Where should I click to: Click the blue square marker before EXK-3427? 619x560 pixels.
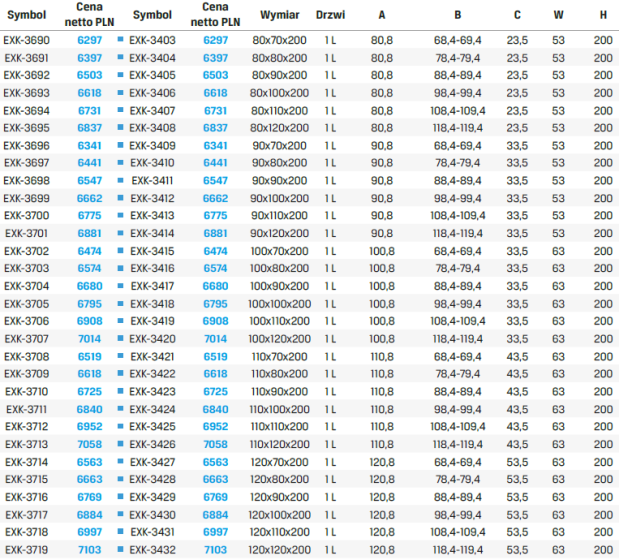point(120,461)
